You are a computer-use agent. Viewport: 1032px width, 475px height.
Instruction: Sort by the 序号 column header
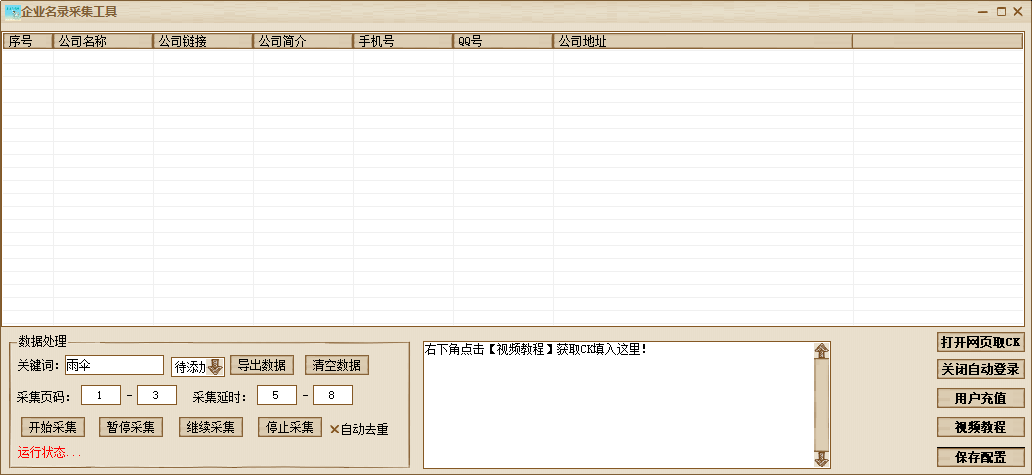pyautogui.click(x=28, y=41)
